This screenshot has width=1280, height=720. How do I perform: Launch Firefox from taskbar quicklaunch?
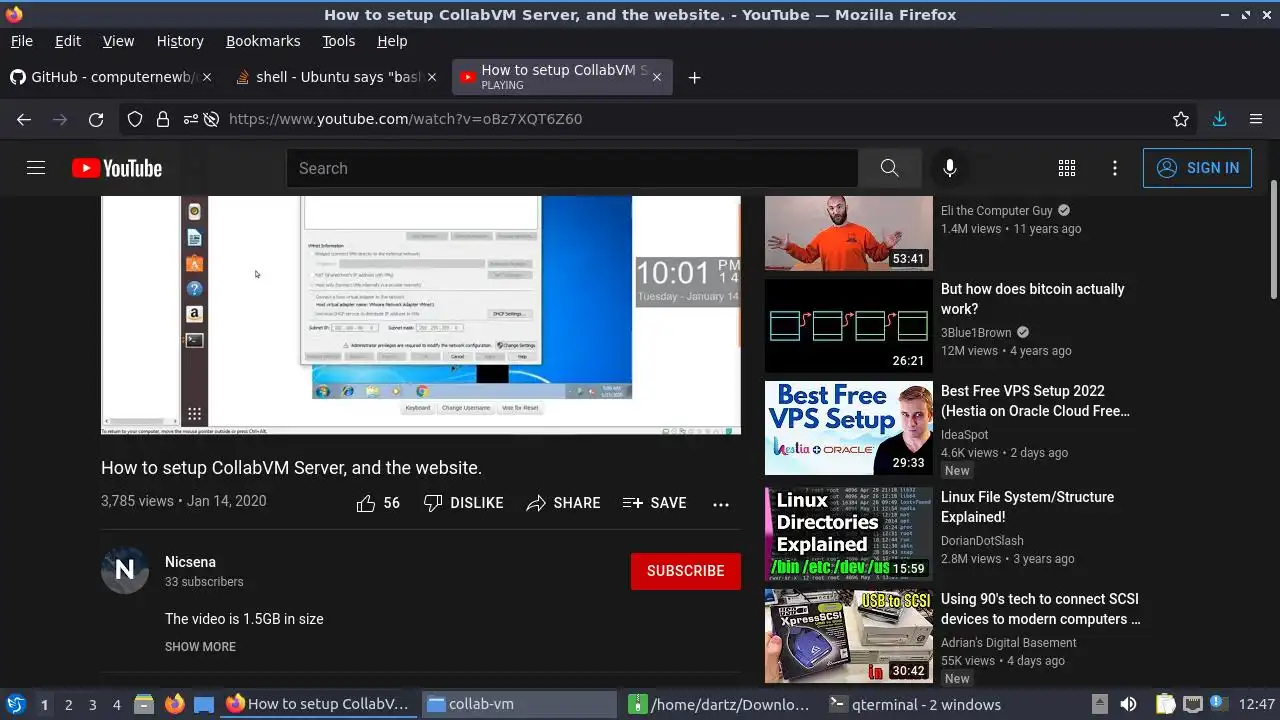pyautogui.click(x=175, y=704)
